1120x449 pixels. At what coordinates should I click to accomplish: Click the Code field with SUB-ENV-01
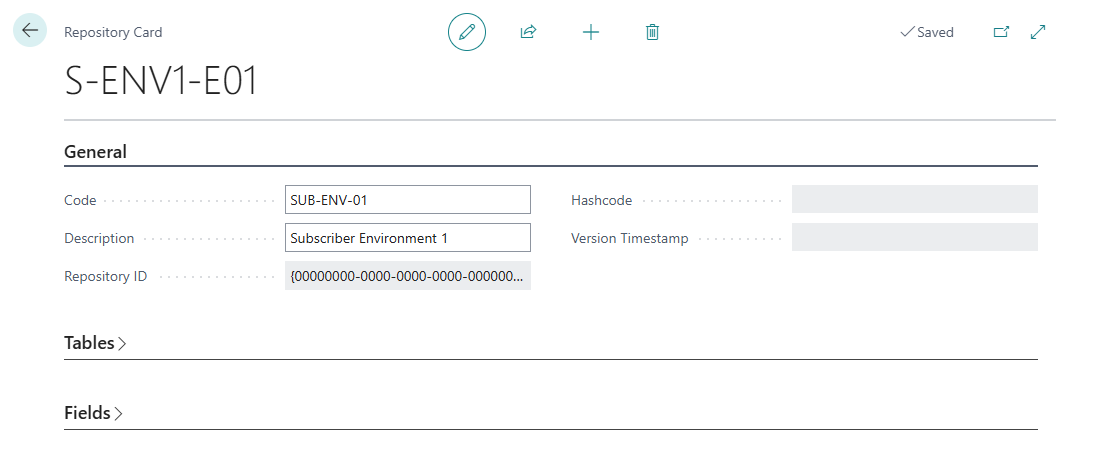[x=407, y=200]
